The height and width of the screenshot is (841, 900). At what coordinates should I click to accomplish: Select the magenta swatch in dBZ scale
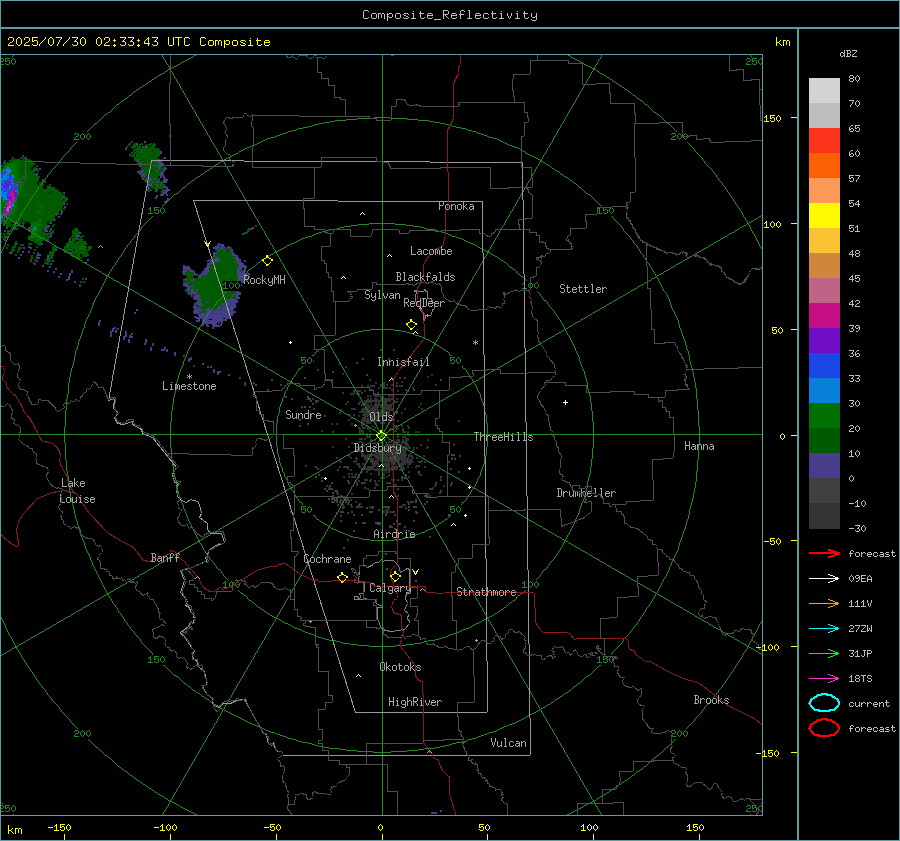[x=824, y=315]
